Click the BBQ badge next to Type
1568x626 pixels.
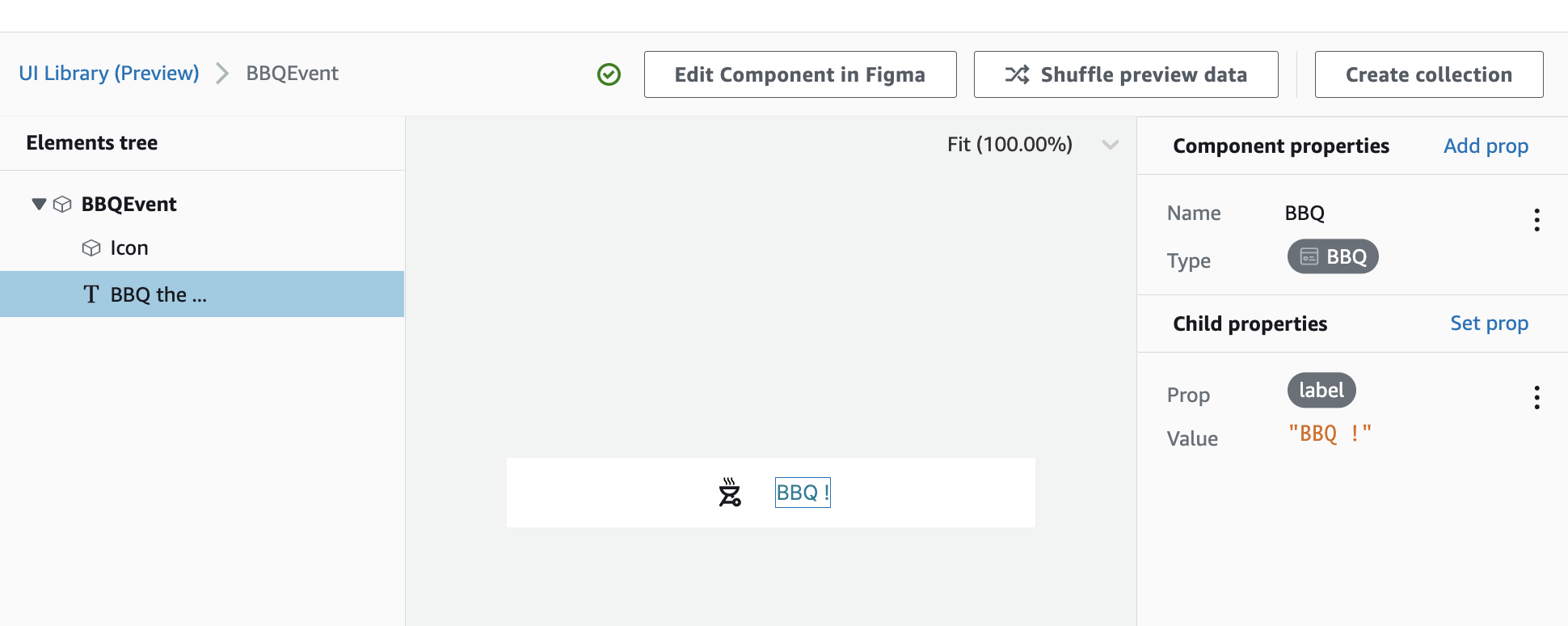tap(1333, 256)
